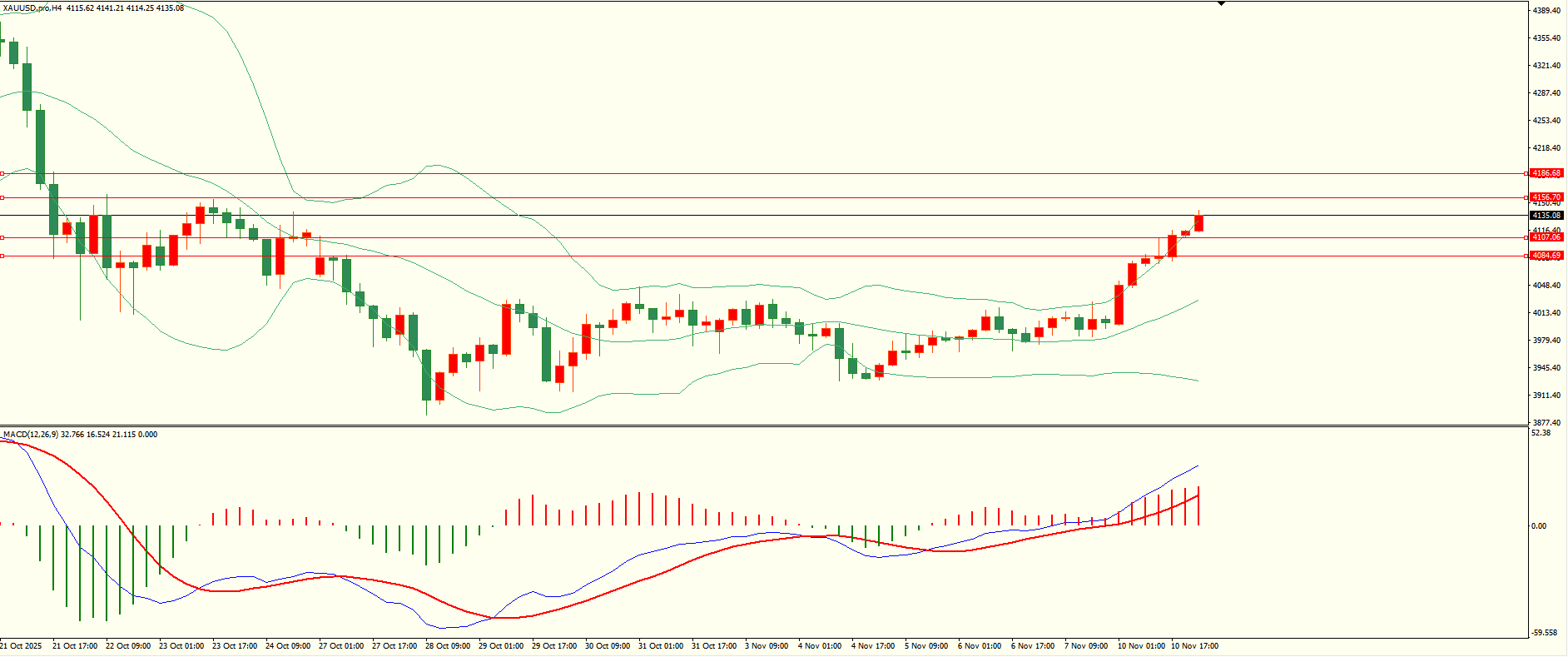Click the MACD(12,26,9) indicator label
The width and height of the screenshot is (1568, 657).
coord(30,435)
